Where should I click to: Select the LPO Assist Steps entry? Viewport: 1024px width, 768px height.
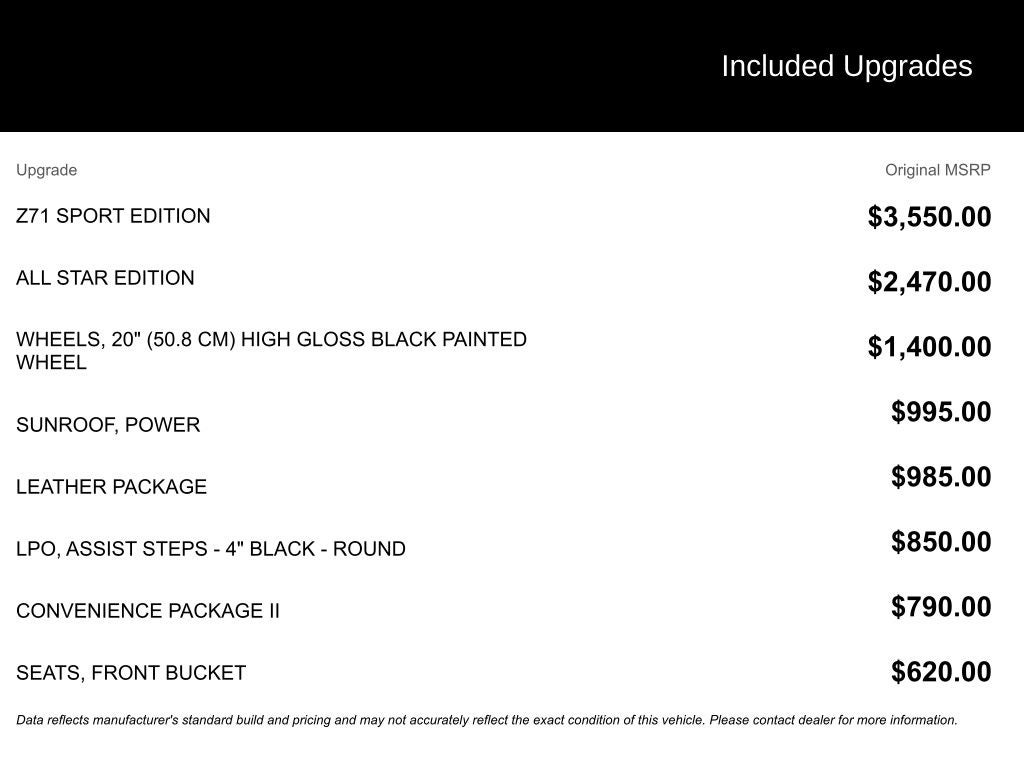point(211,549)
